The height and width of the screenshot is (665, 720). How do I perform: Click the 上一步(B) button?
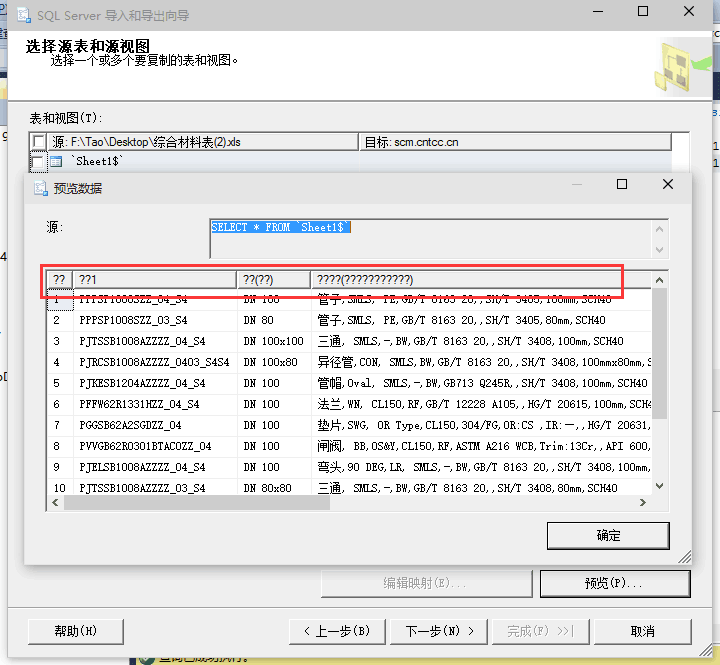pyautogui.click(x=337, y=631)
